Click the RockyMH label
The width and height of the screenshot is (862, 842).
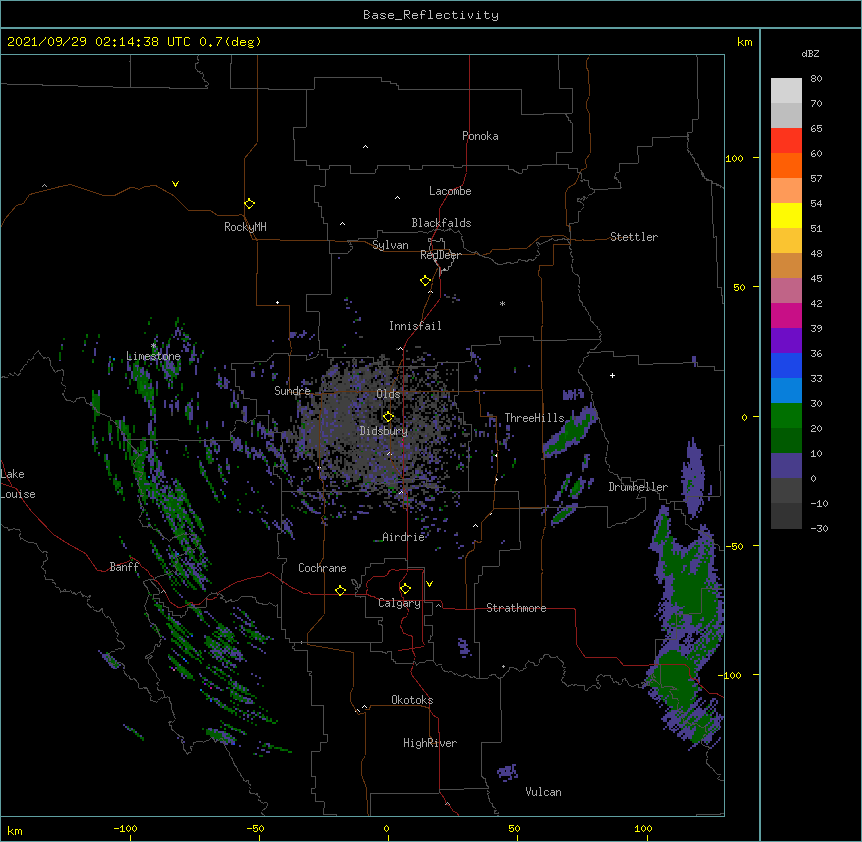(245, 227)
